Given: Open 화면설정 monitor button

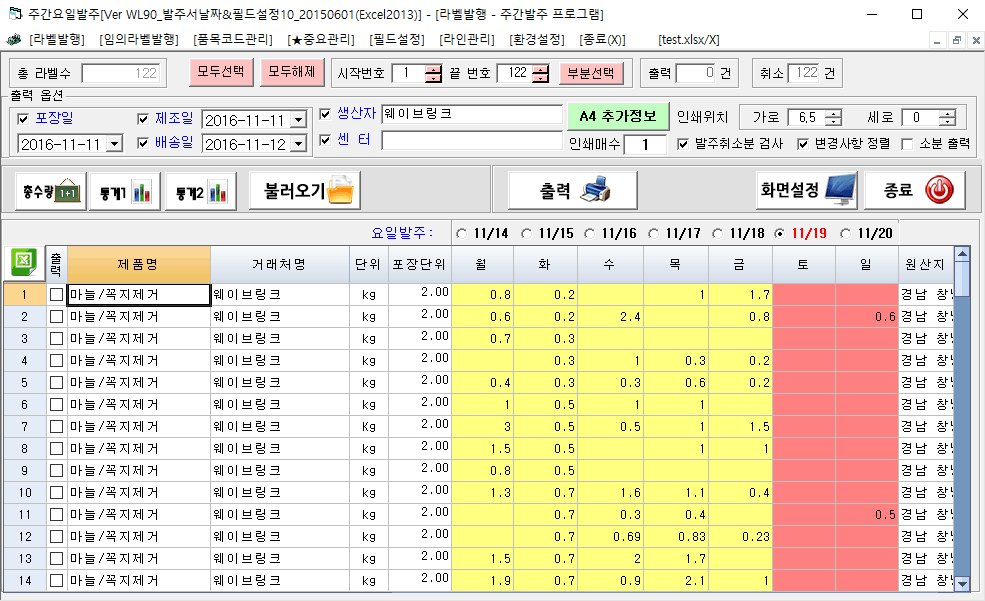Looking at the screenshot, I should coord(806,189).
